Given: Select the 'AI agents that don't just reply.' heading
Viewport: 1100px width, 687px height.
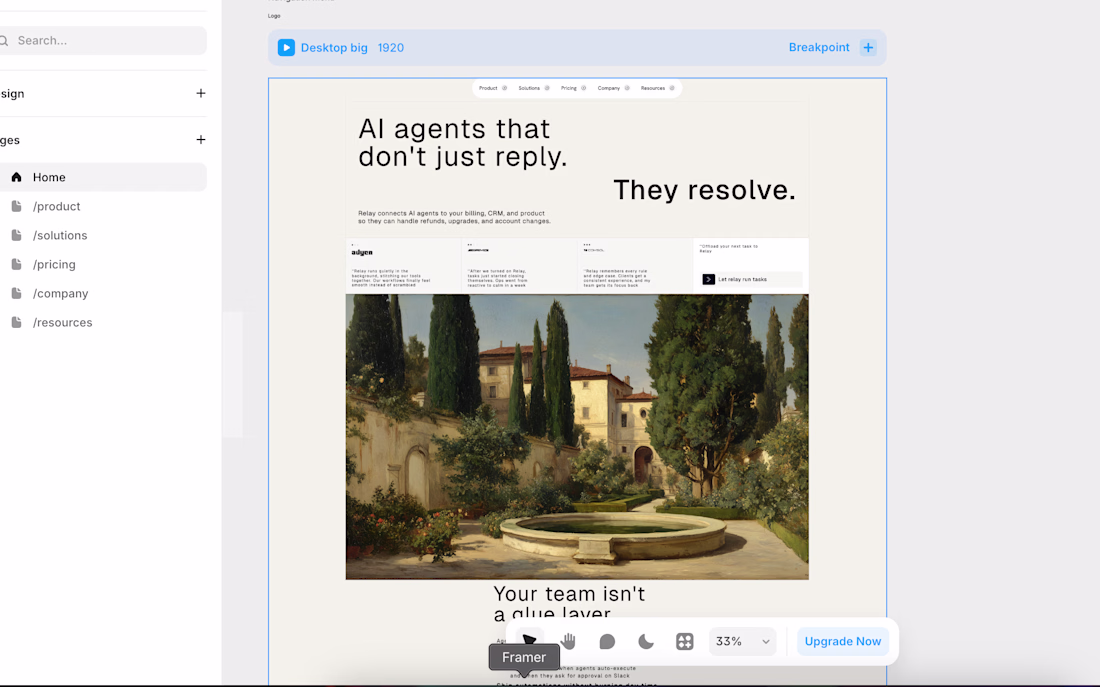Looking at the screenshot, I should pos(463,142).
